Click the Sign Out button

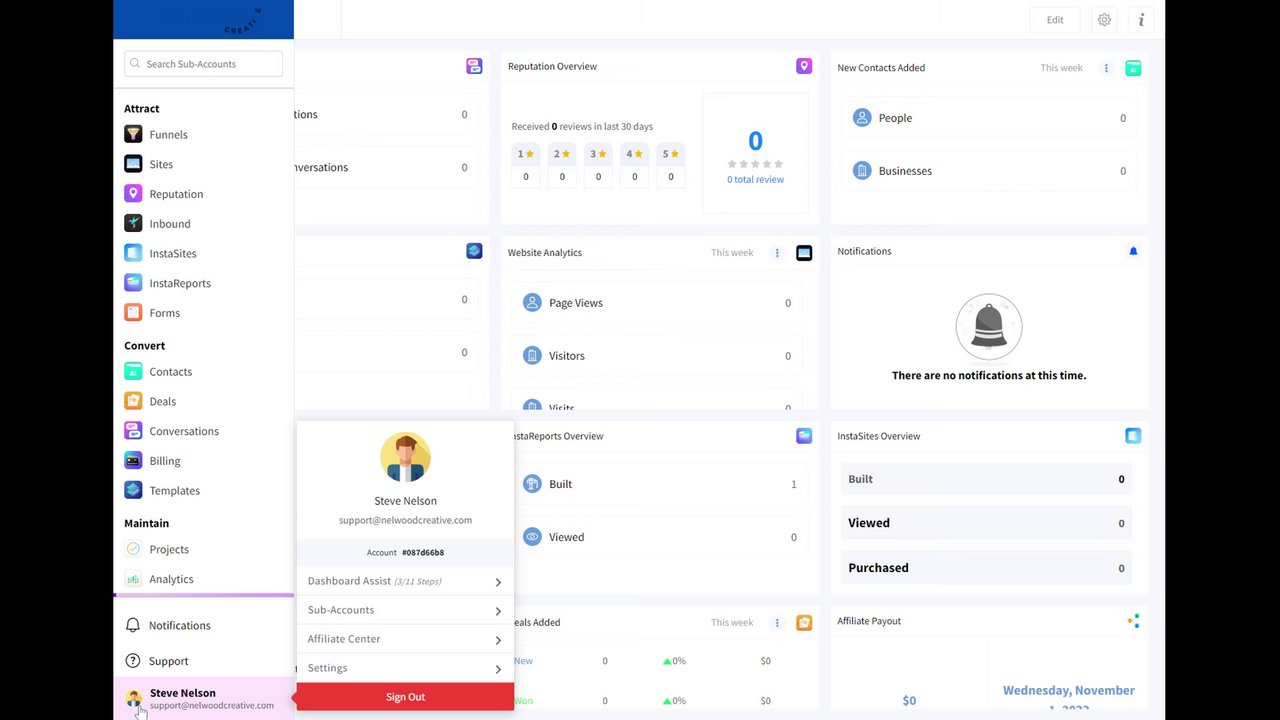pyautogui.click(x=405, y=697)
